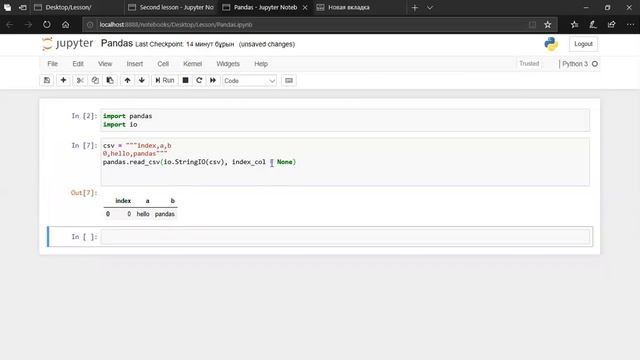Insert cell below with plus icon
Viewport: 640px width, 360px height.
point(63,80)
